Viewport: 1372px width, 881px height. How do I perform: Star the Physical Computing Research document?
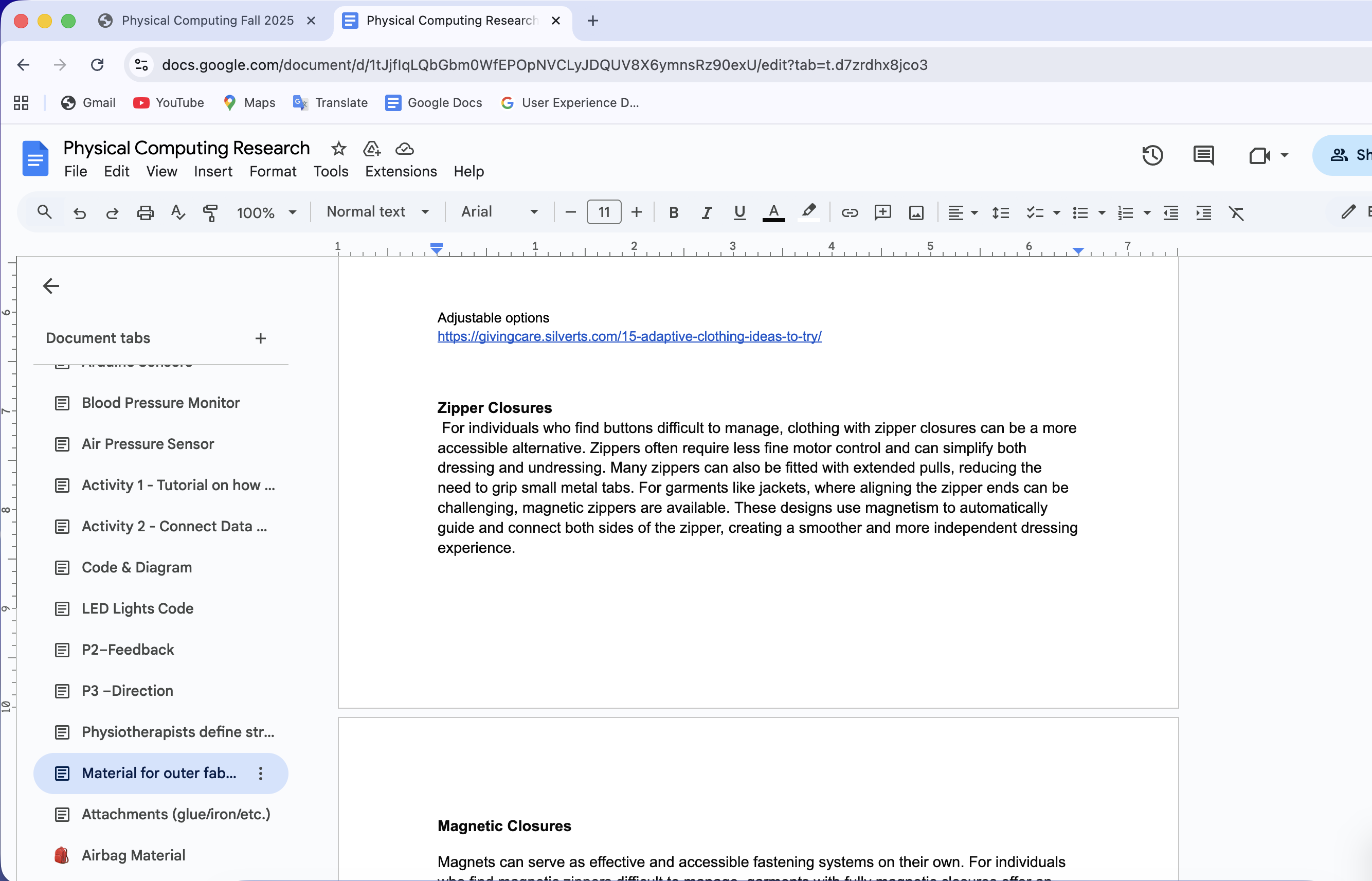338,149
